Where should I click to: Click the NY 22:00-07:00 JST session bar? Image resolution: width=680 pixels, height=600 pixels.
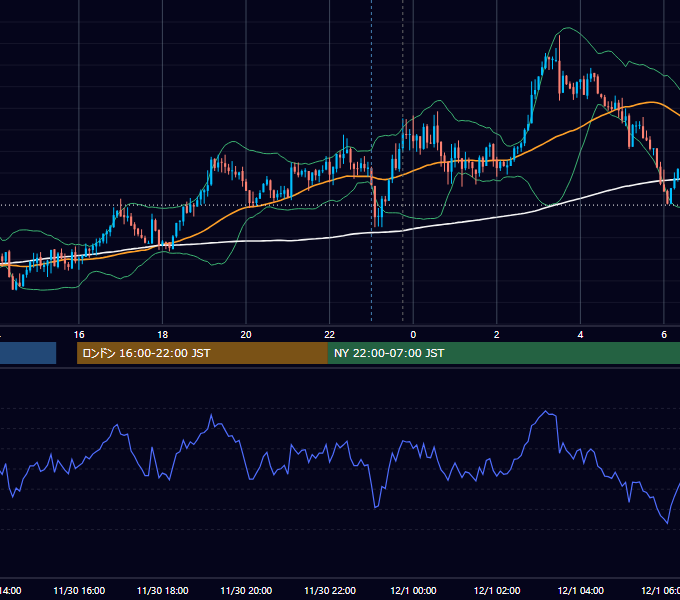click(x=503, y=353)
